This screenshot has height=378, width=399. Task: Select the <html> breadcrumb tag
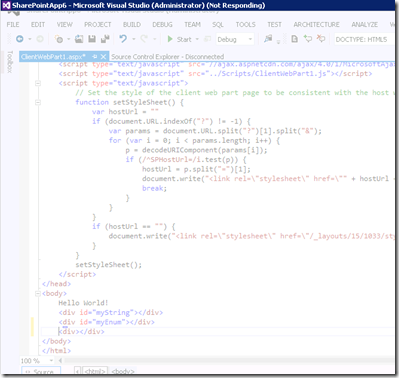point(95,371)
